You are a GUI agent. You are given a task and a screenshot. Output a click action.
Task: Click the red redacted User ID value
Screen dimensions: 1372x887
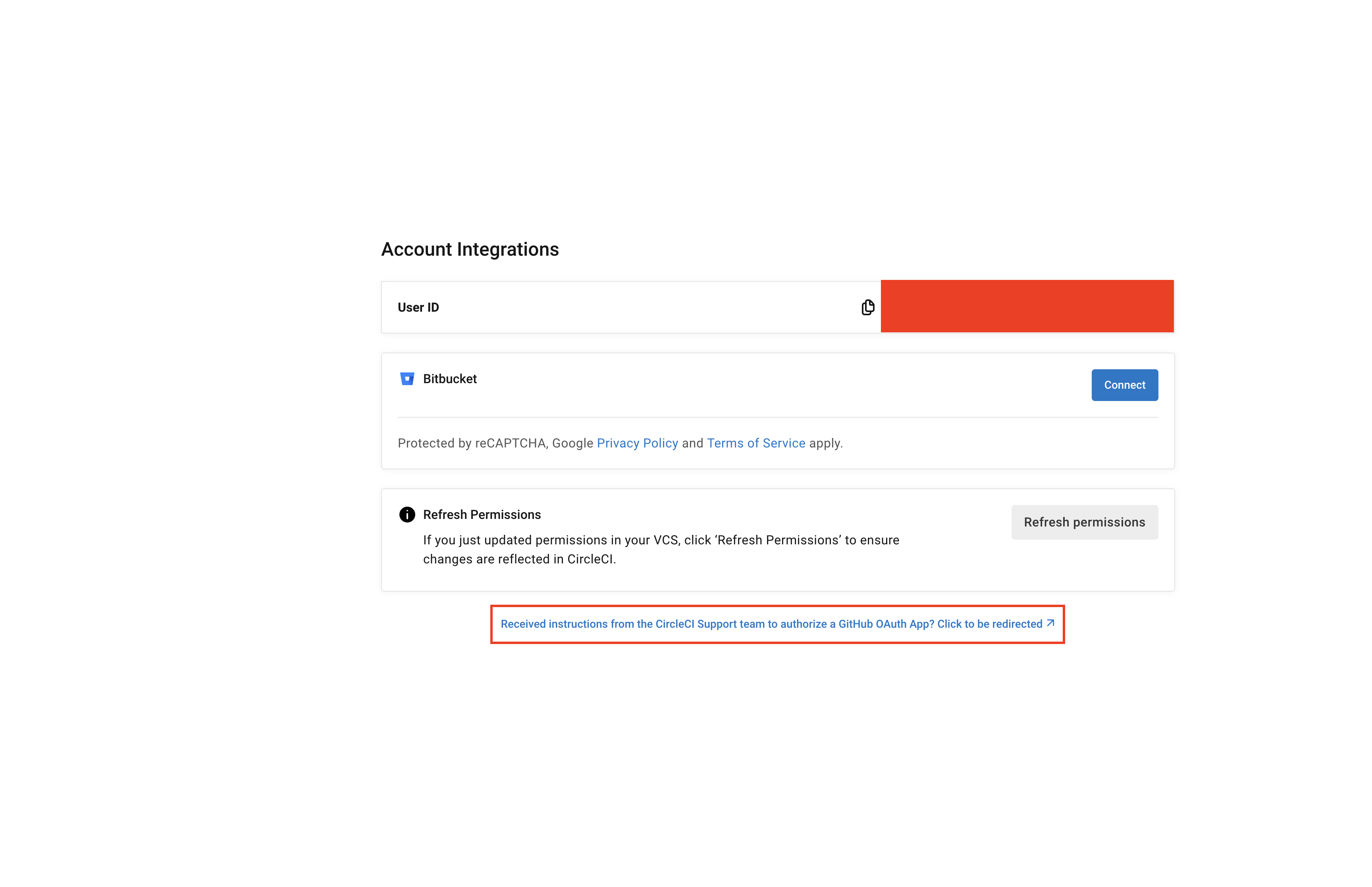pos(1027,307)
